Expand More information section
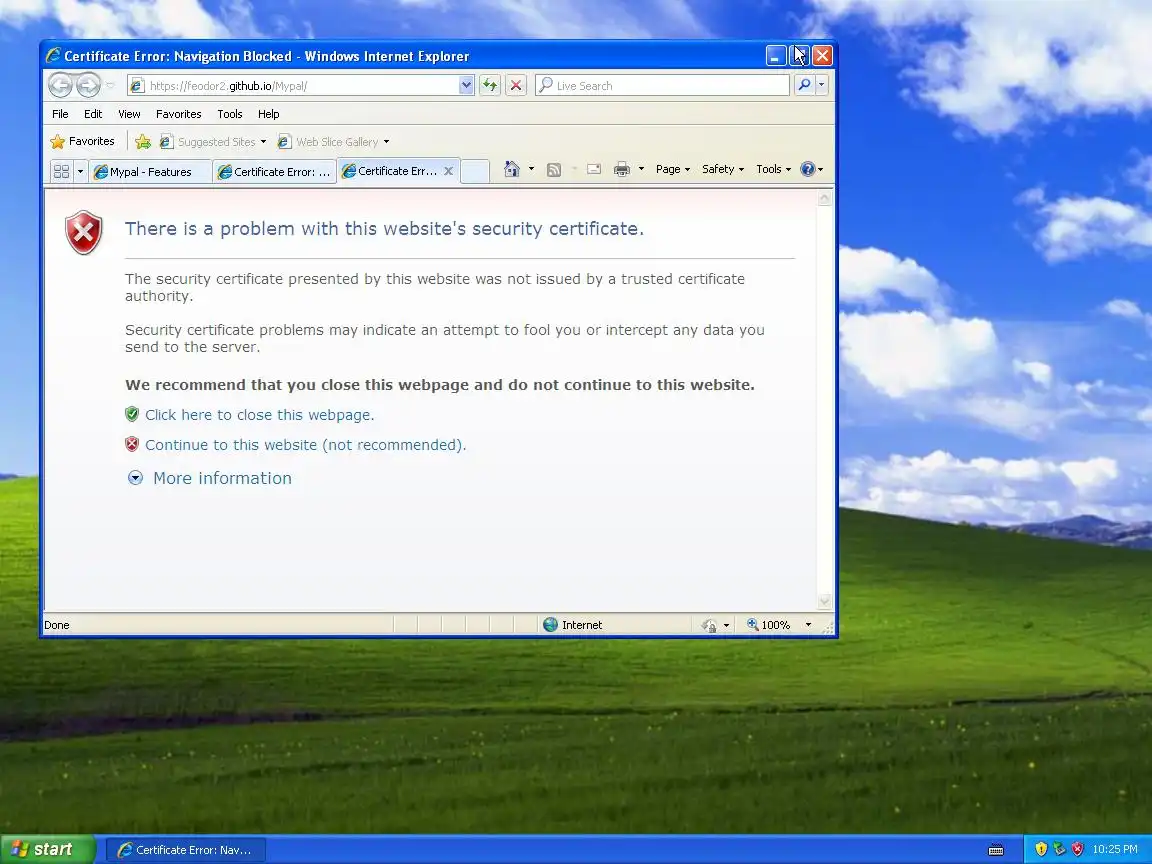Image resolution: width=1152 pixels, height=864 pixels. click(x=210, y=478)
